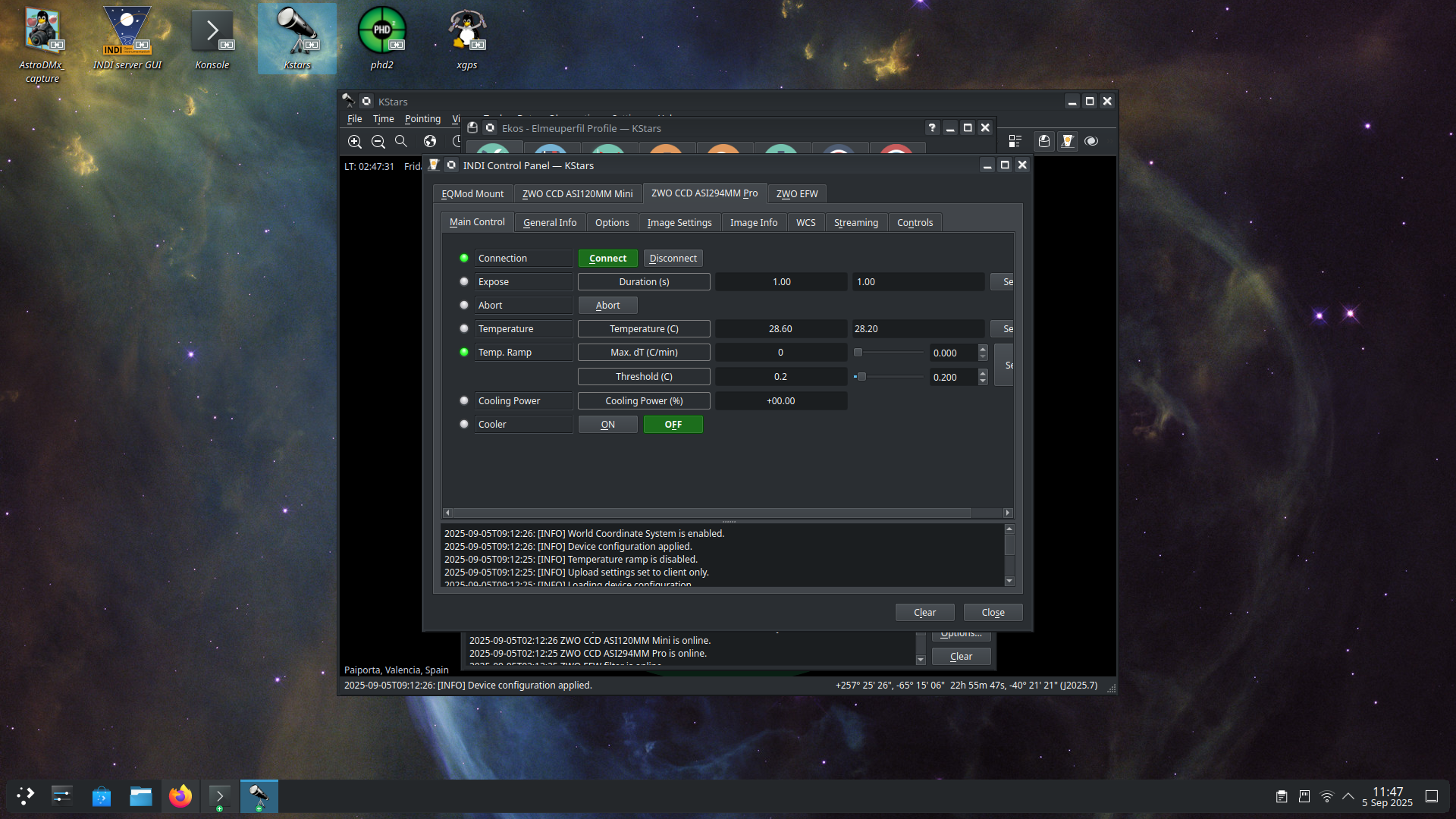Open the SD card tray icon

[x=1304, y=796]
